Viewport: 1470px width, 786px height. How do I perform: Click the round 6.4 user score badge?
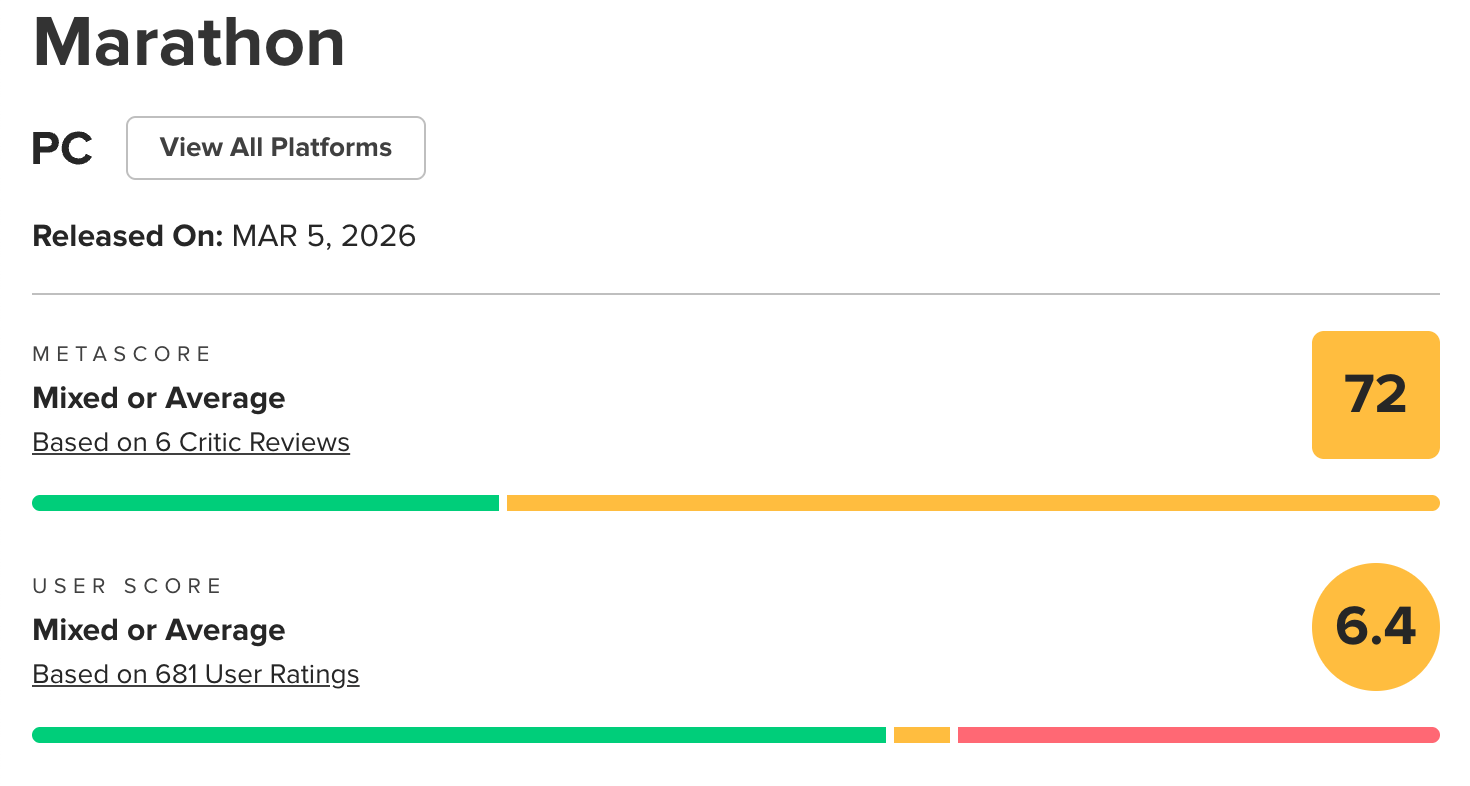click(1375, 627)
